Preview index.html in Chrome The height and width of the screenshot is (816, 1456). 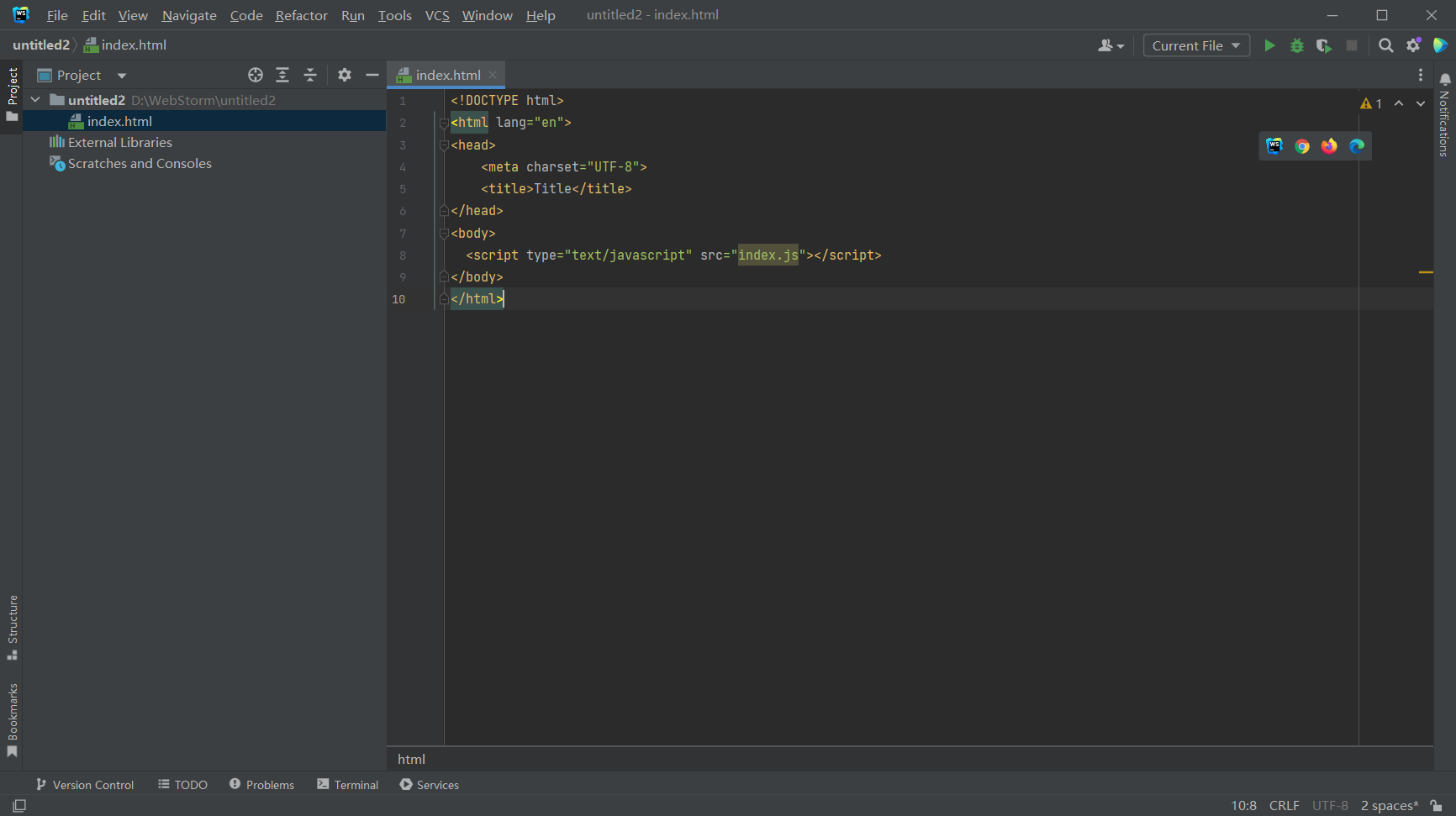pyautogui.click(x=1302, y=145)
